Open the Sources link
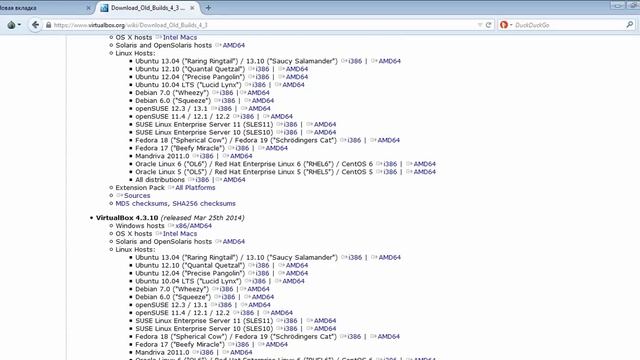 pos(137,196)
